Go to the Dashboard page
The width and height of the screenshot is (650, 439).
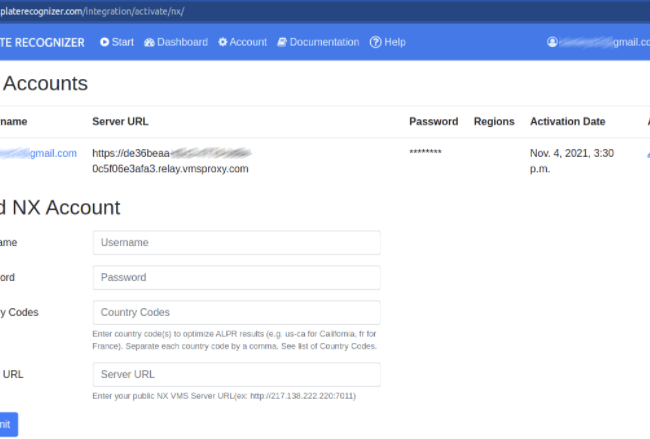pos(176,42)
